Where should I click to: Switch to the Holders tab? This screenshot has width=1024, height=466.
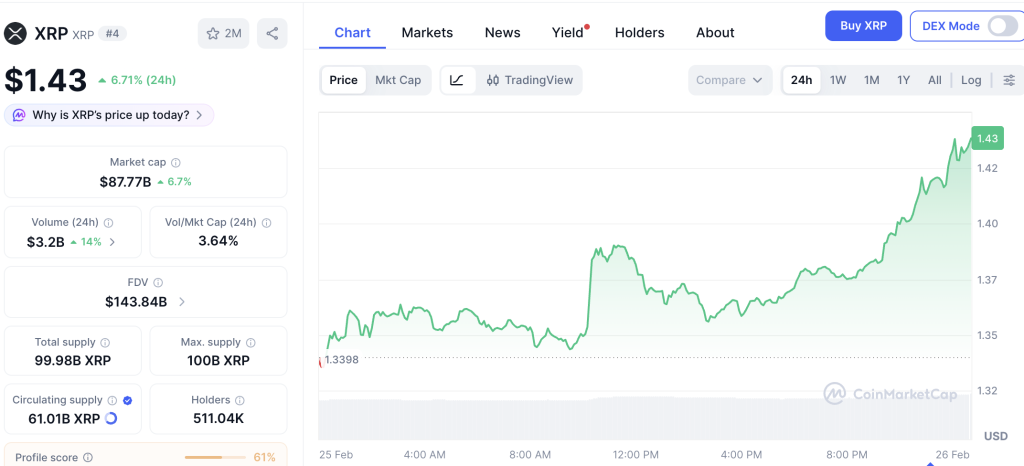[x=639, y=33]
